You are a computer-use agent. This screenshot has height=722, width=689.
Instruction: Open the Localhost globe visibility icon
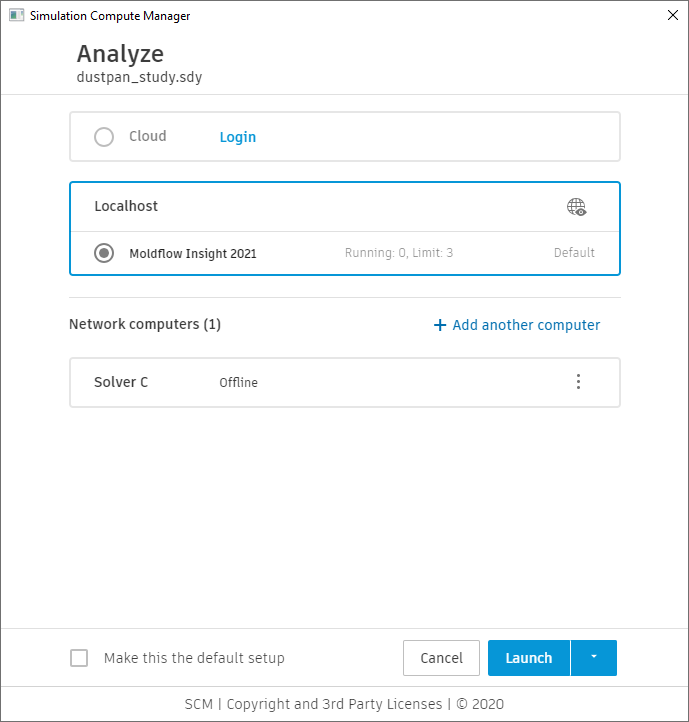coord(576,207)
